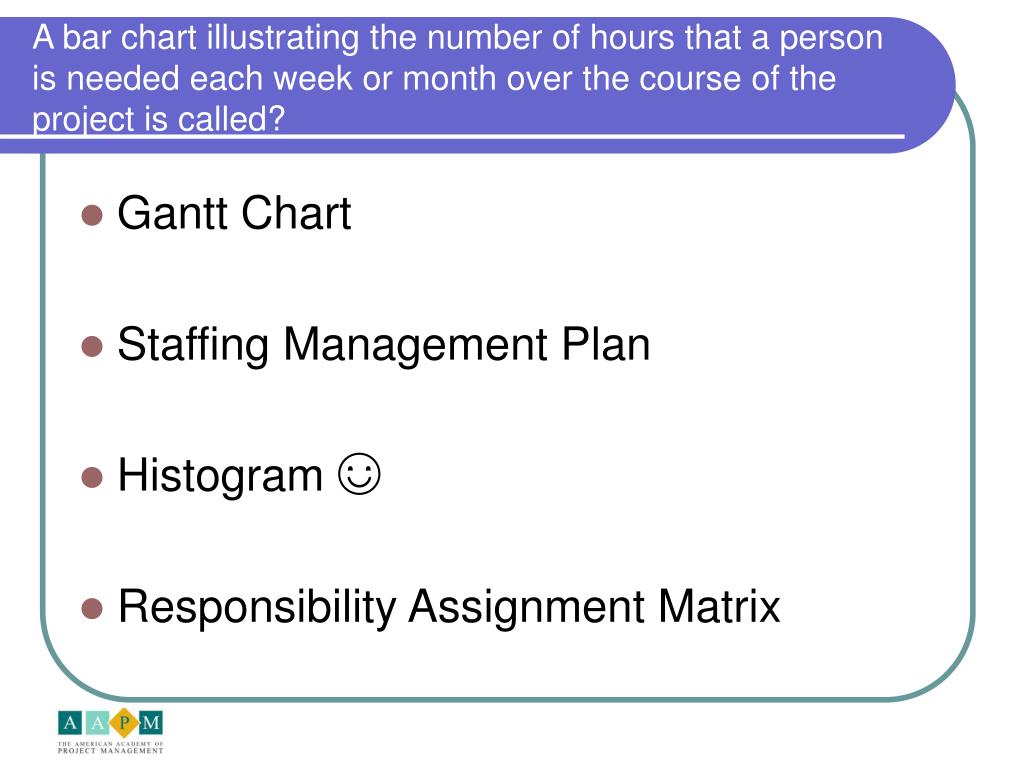Viewport: 1024px width, 768px height.
Task: Click bullet beside Responsibility Assignment Matrix
Action: click(92, 608)
